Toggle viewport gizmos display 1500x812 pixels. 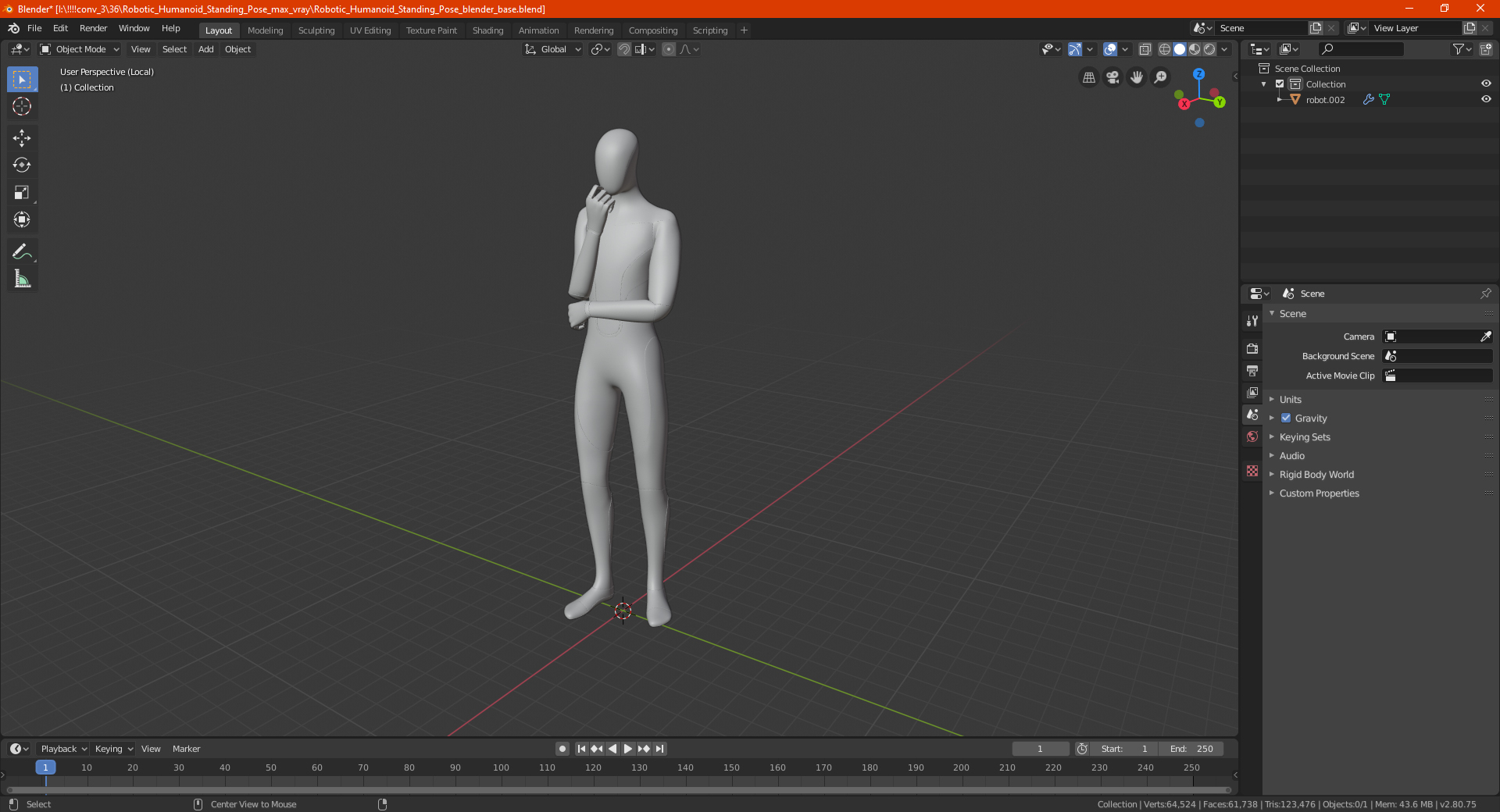pyautogui.click(x=1075, y=49)
